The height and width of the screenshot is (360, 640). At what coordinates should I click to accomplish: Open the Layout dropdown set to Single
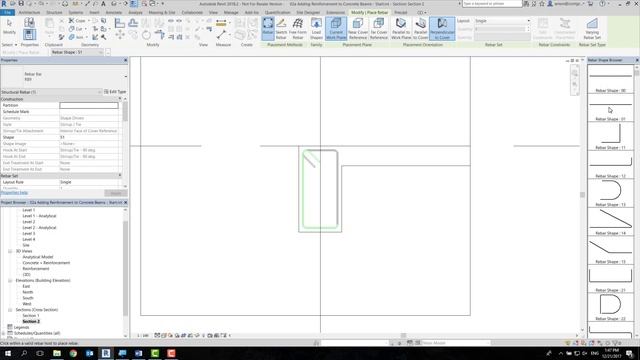pyautogui.click(x=502, y=21)
